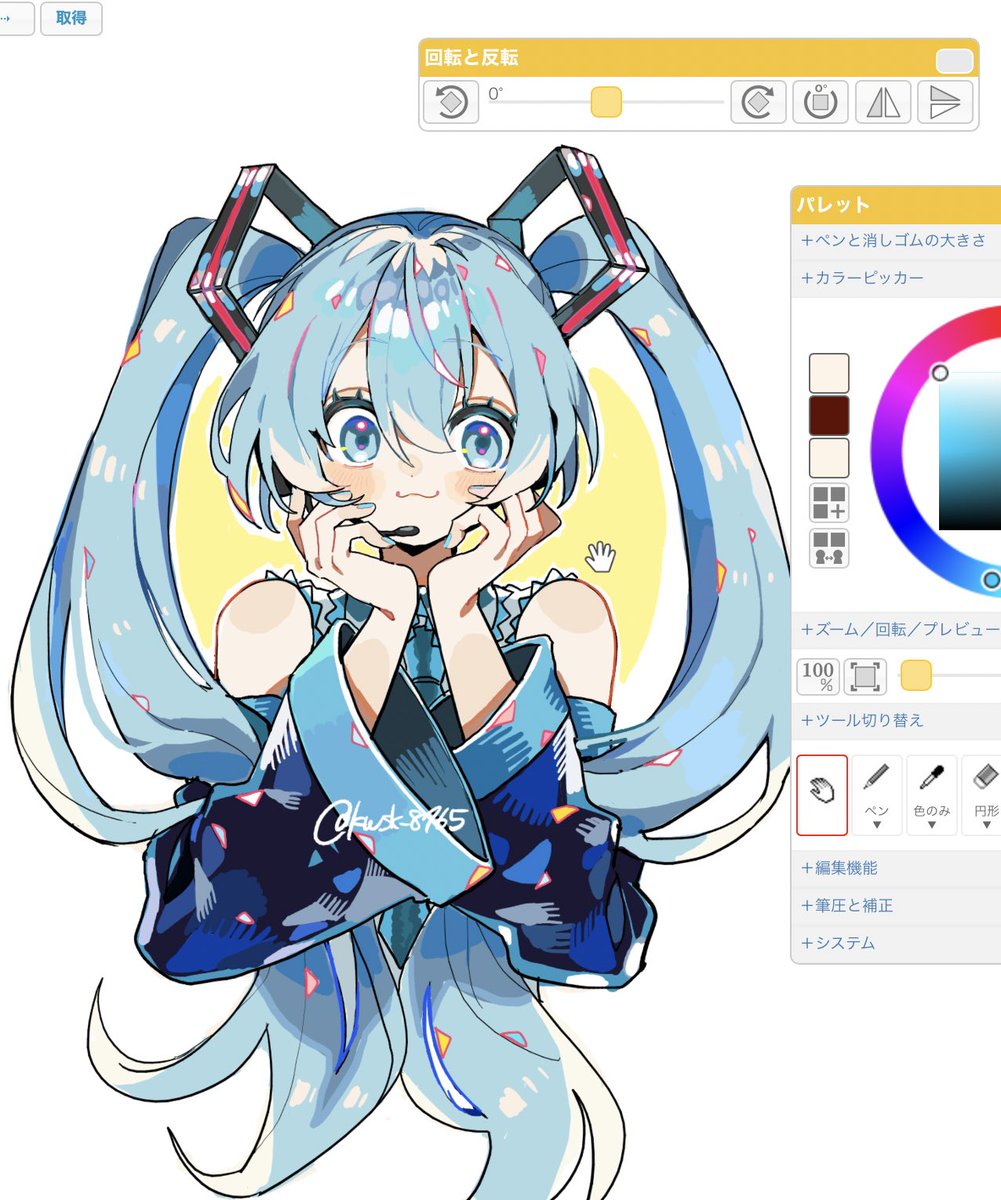Click the rotate clockwise icon

pos(758,102)
